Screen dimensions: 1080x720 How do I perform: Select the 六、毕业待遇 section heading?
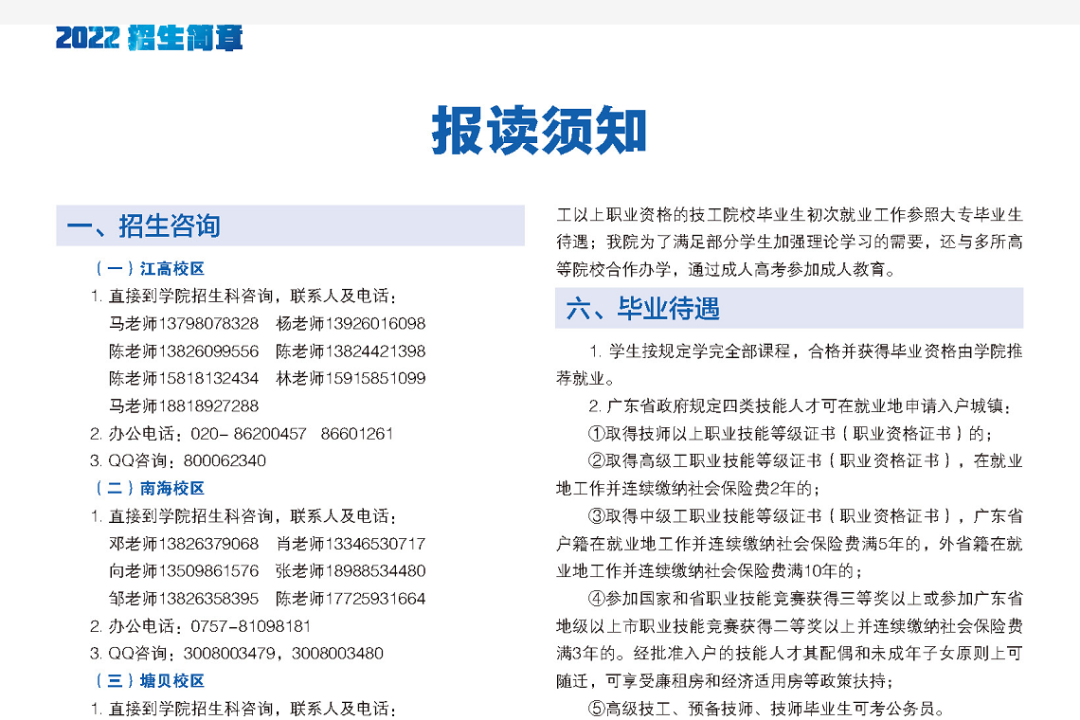click(x=789, y=308)
